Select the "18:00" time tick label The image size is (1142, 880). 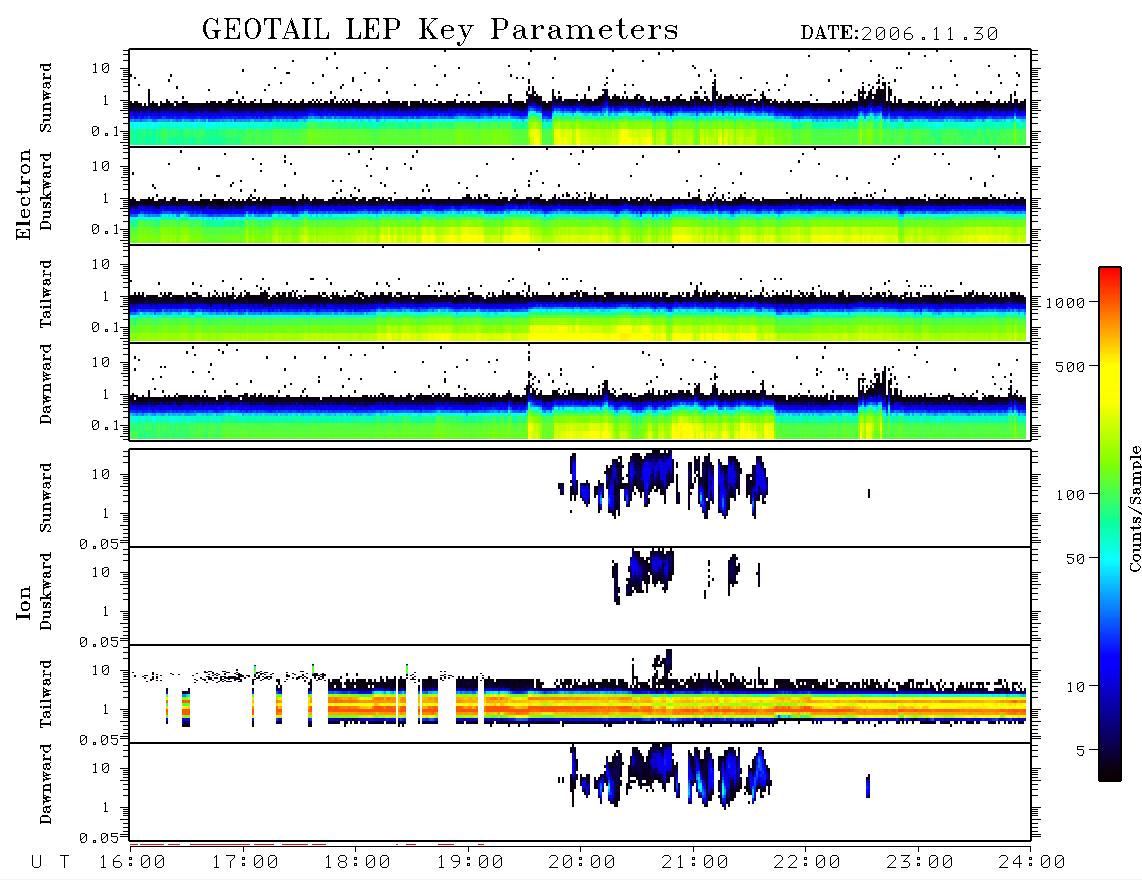click(x=357, y=863)
